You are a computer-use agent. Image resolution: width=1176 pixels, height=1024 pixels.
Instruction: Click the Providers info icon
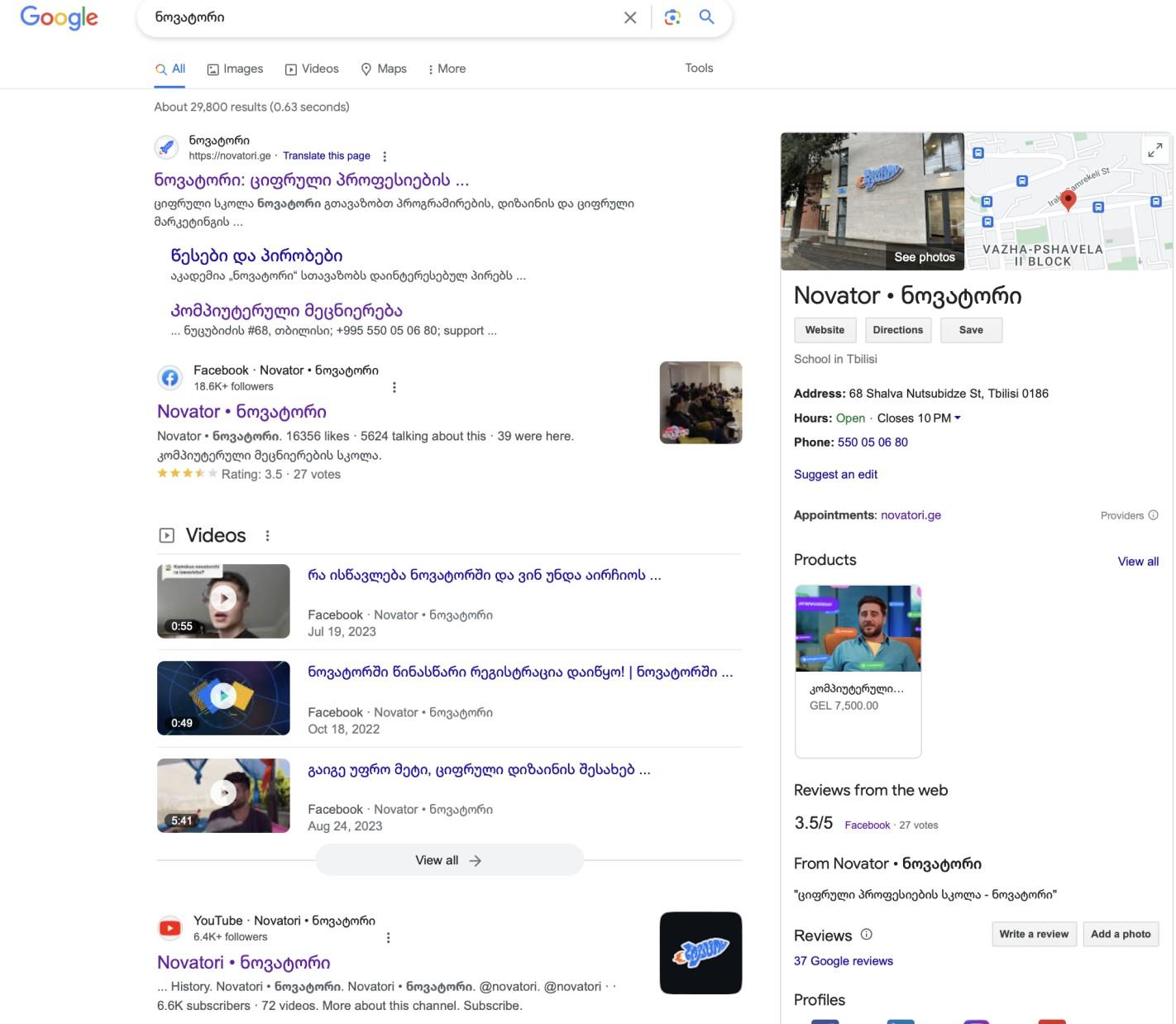pyautogui.click(x=1153, y=515)
